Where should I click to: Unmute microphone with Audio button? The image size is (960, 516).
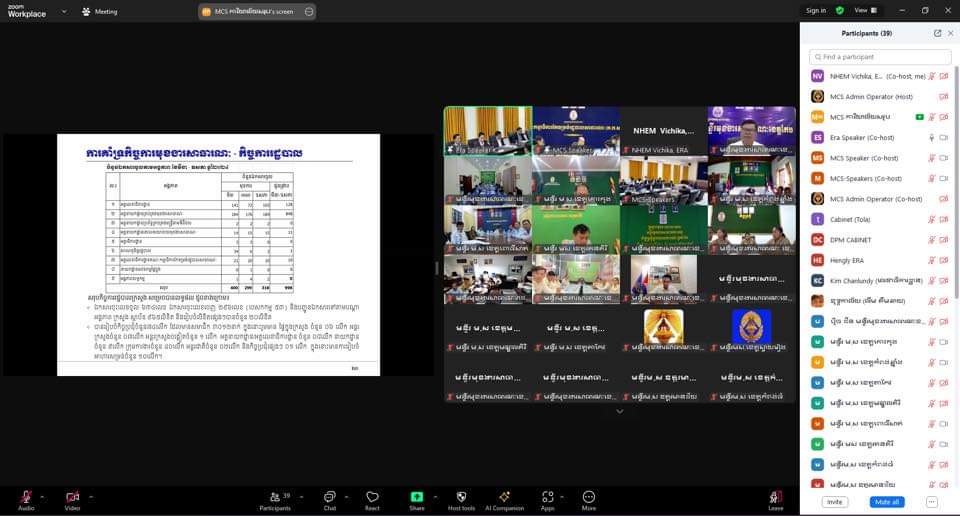25,499
